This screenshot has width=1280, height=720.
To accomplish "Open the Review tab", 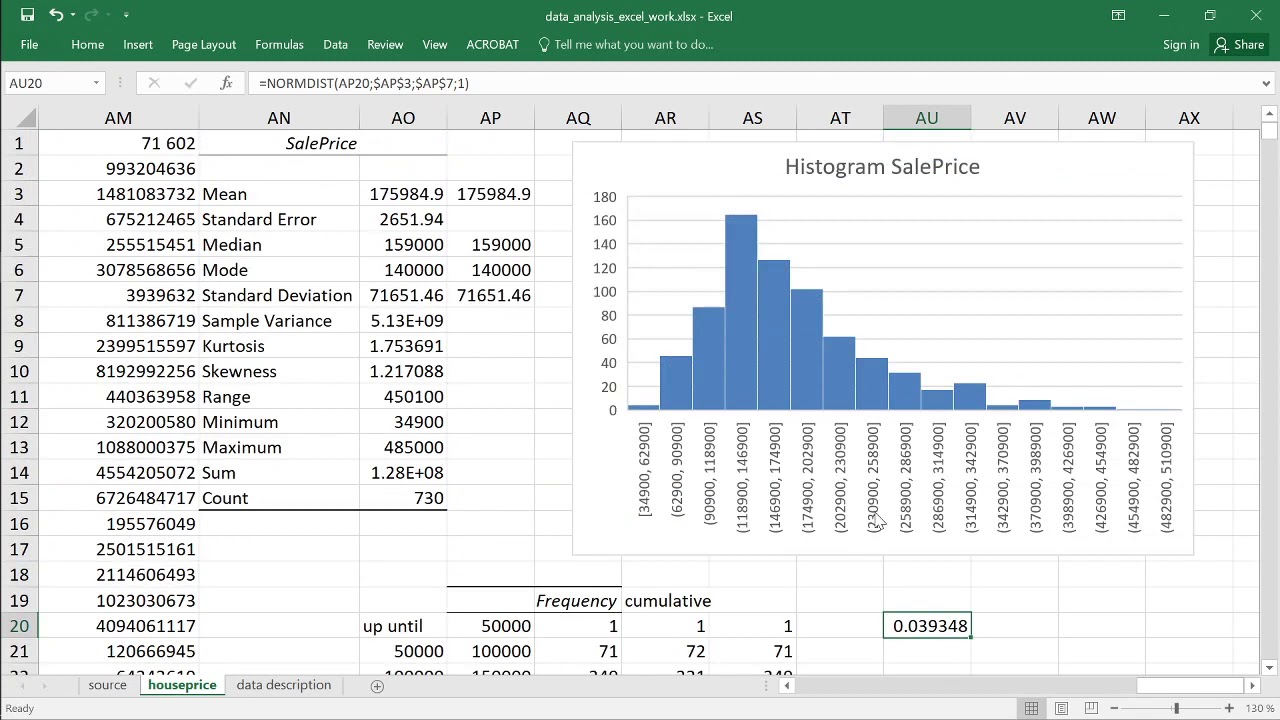I will click(x=385, y=44).
